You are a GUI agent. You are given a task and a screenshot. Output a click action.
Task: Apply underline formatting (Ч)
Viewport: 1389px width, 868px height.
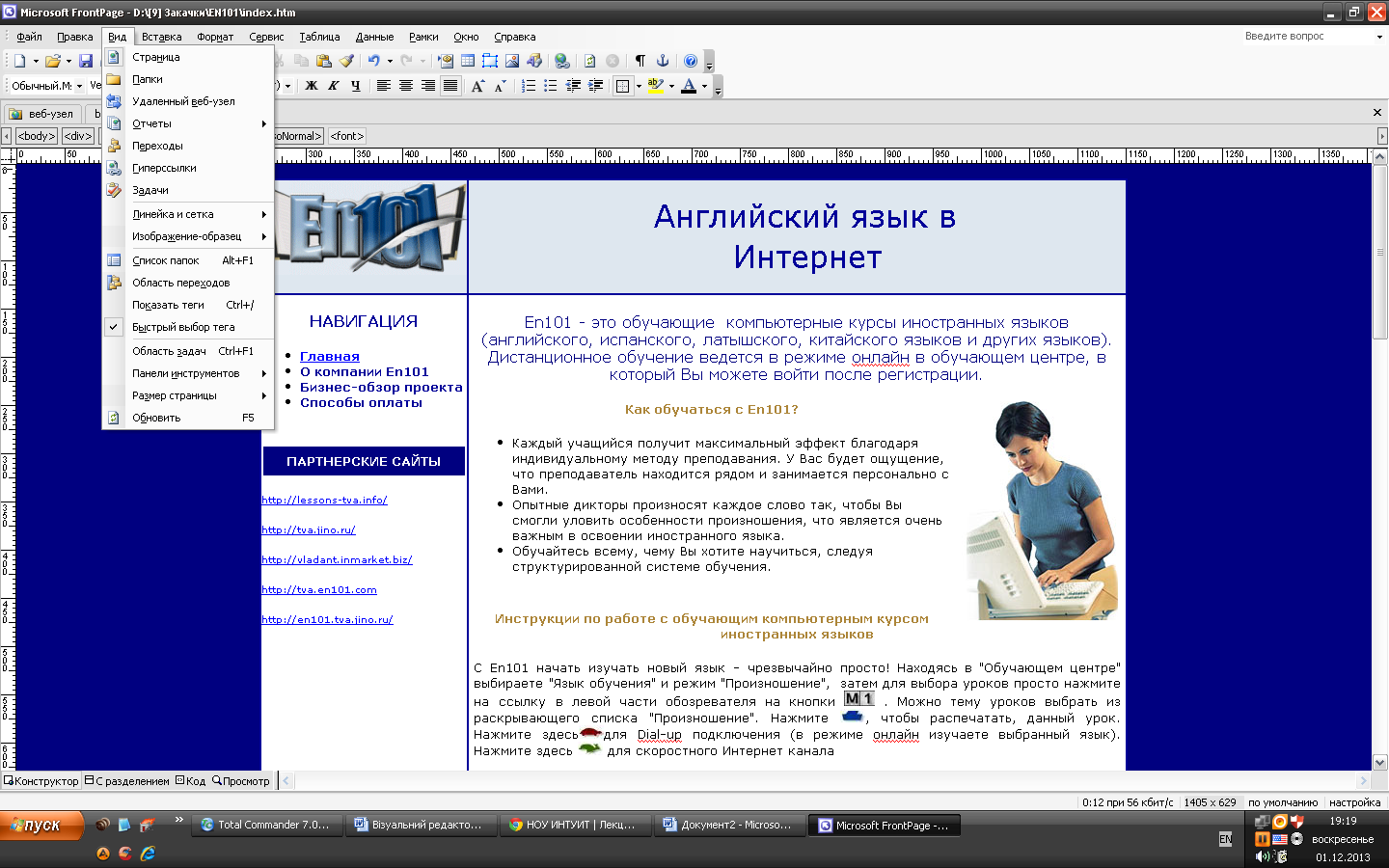(356, 86)
